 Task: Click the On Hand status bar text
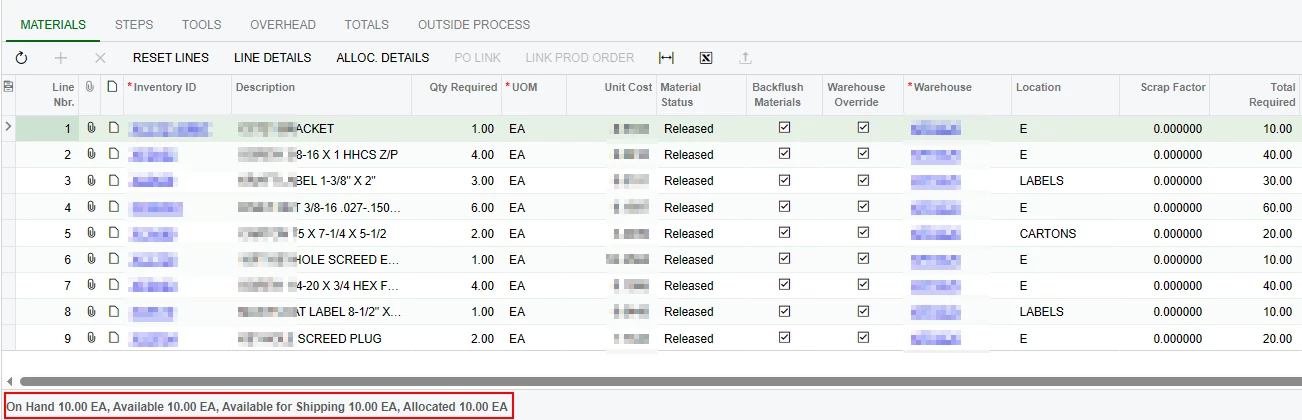point(258,407)
